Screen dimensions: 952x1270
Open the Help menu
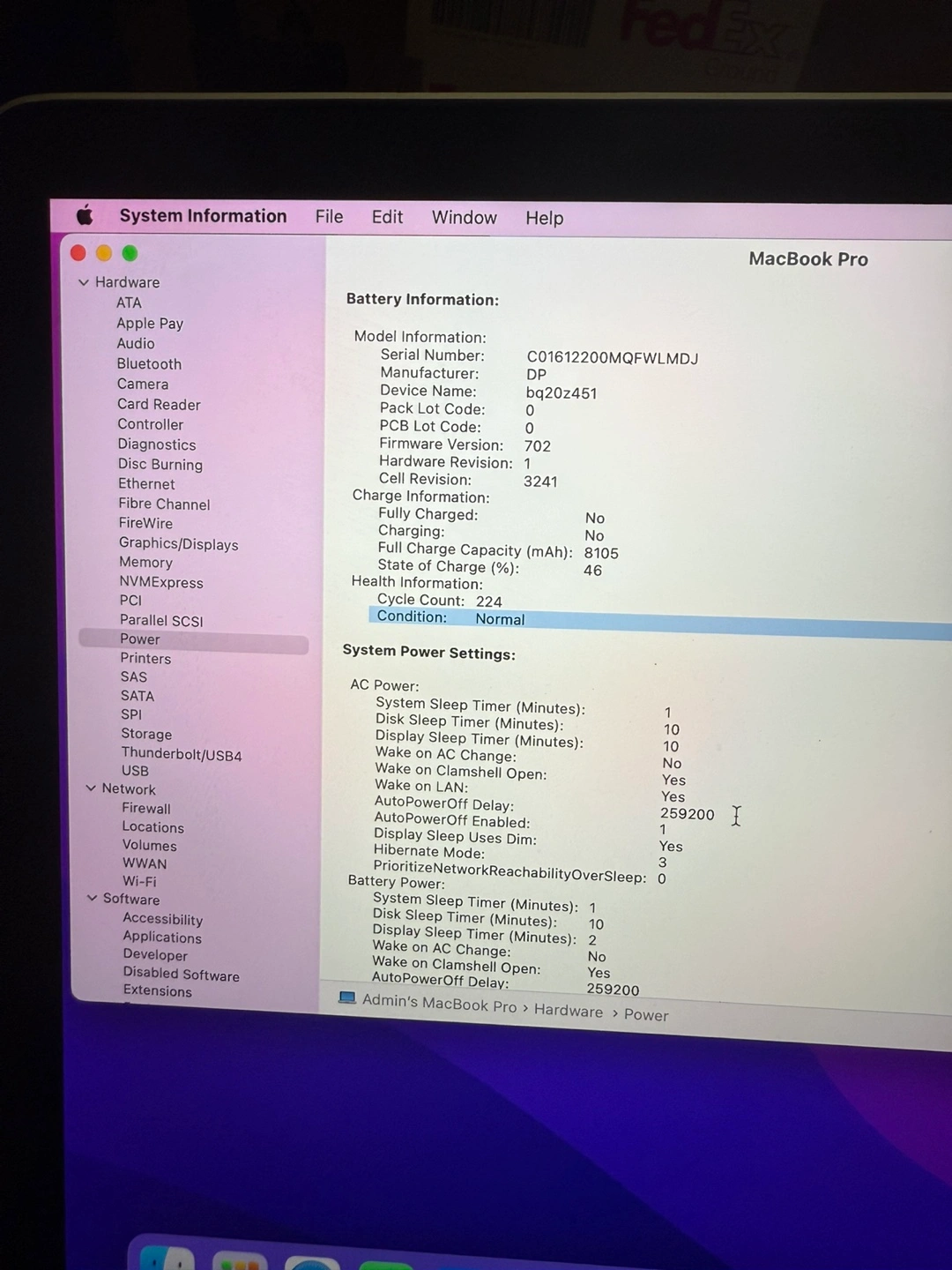coord(544,219)
